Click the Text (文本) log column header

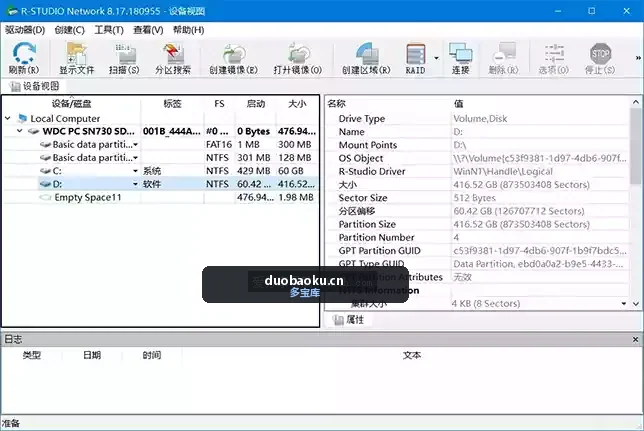pos(412,355)
